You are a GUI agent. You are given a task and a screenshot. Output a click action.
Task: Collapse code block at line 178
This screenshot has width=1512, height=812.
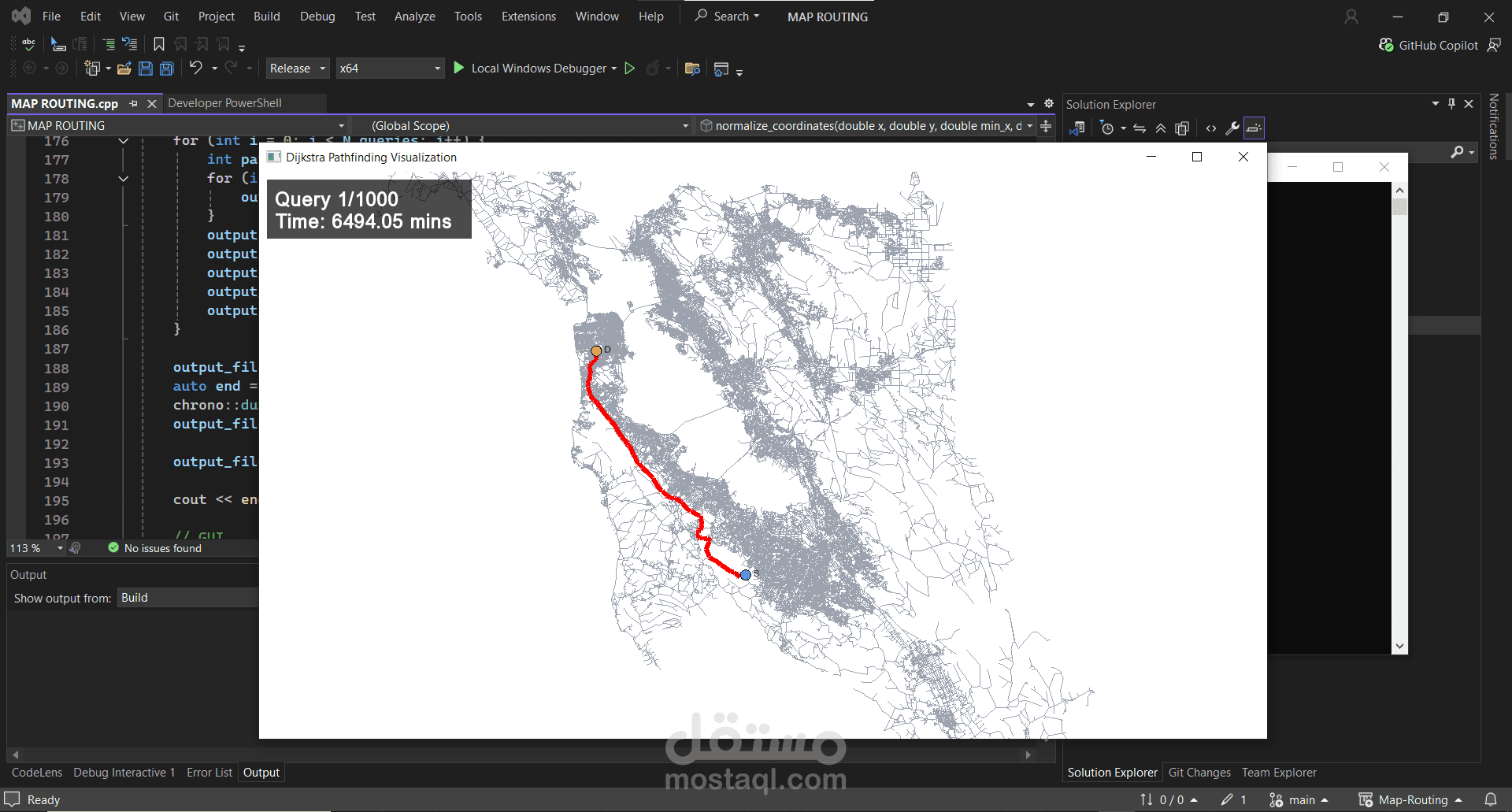[123, 179]
